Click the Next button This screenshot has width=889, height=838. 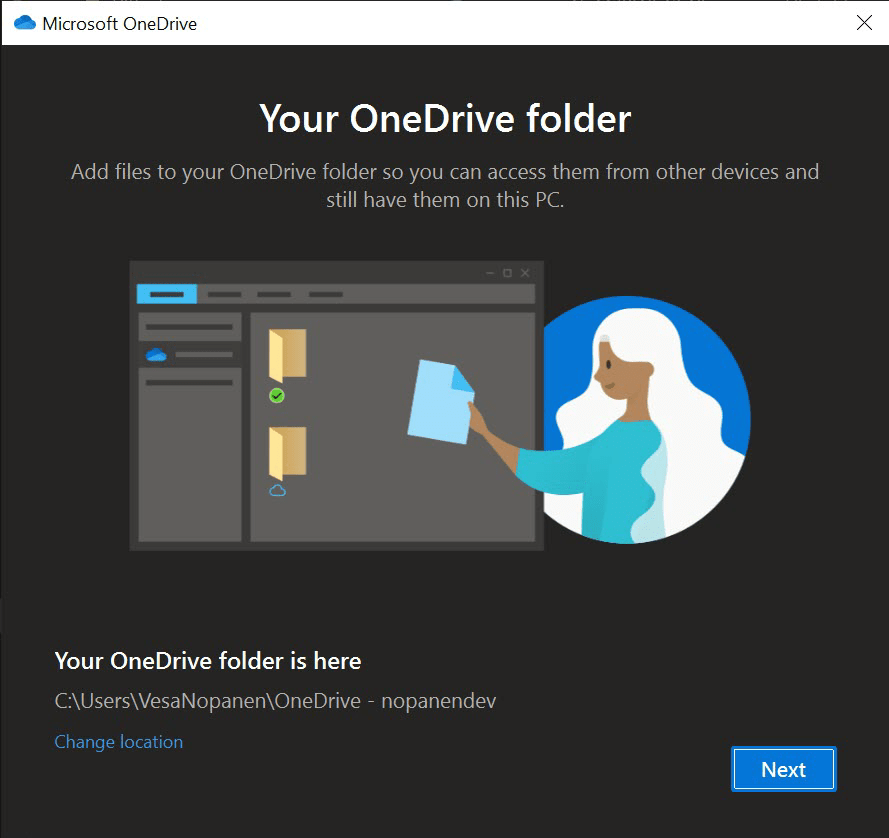tap(783, 769)
